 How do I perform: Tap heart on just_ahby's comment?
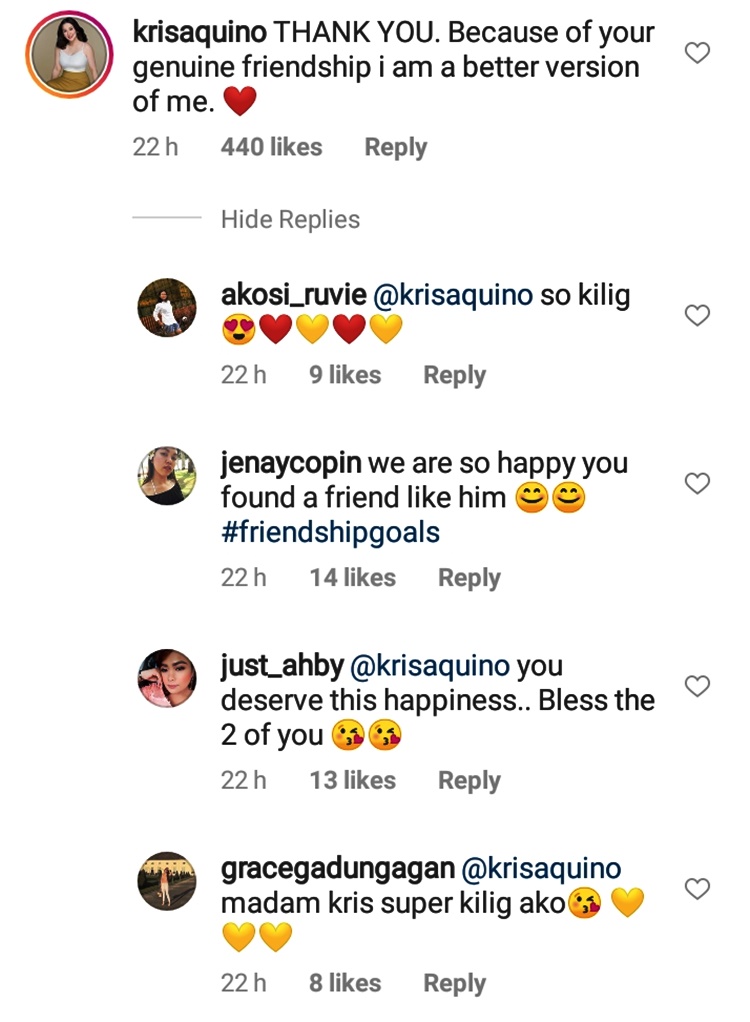point(697,686)
